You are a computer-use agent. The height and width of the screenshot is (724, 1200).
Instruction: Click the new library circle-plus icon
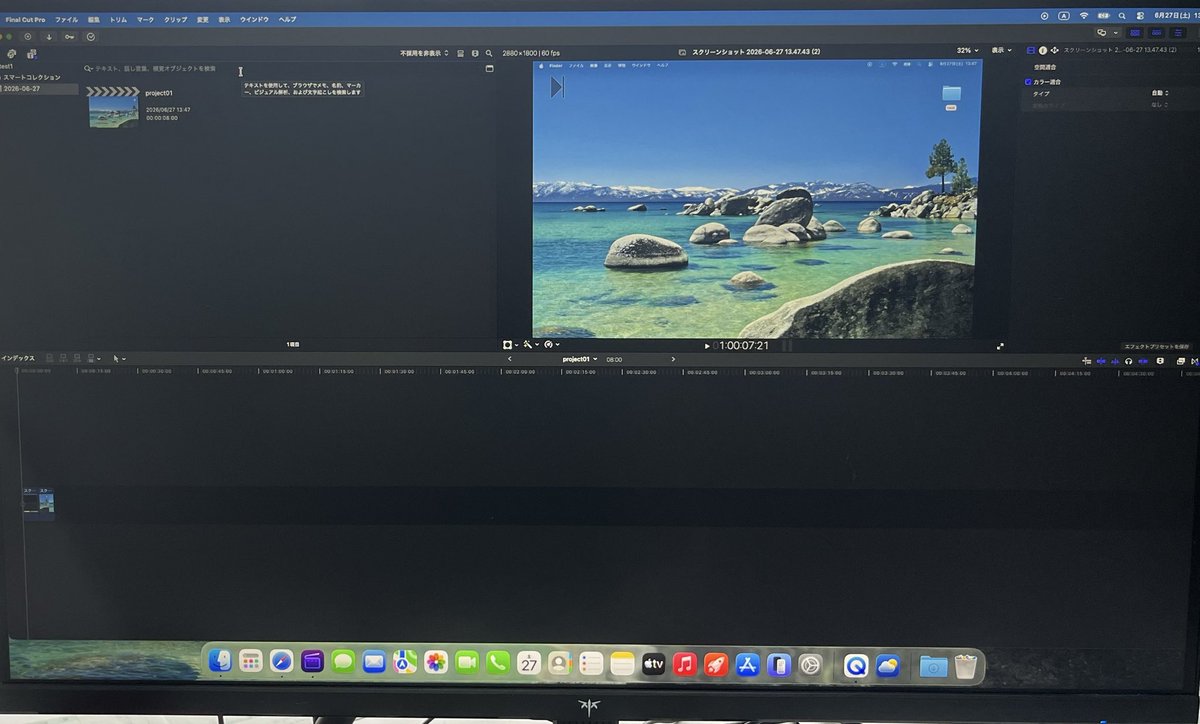click(28, 36)
